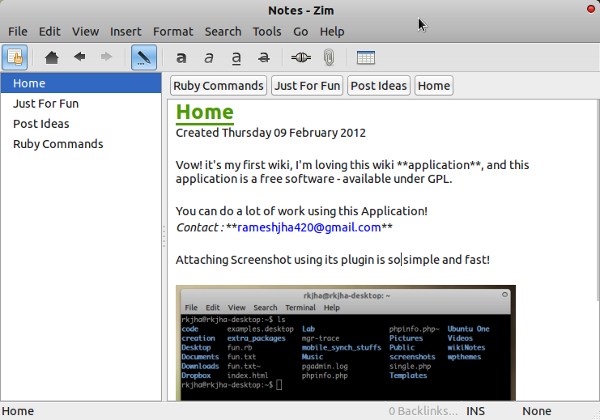
Task: Apply italic emphasis formatting icon
Action: [208, 57]
